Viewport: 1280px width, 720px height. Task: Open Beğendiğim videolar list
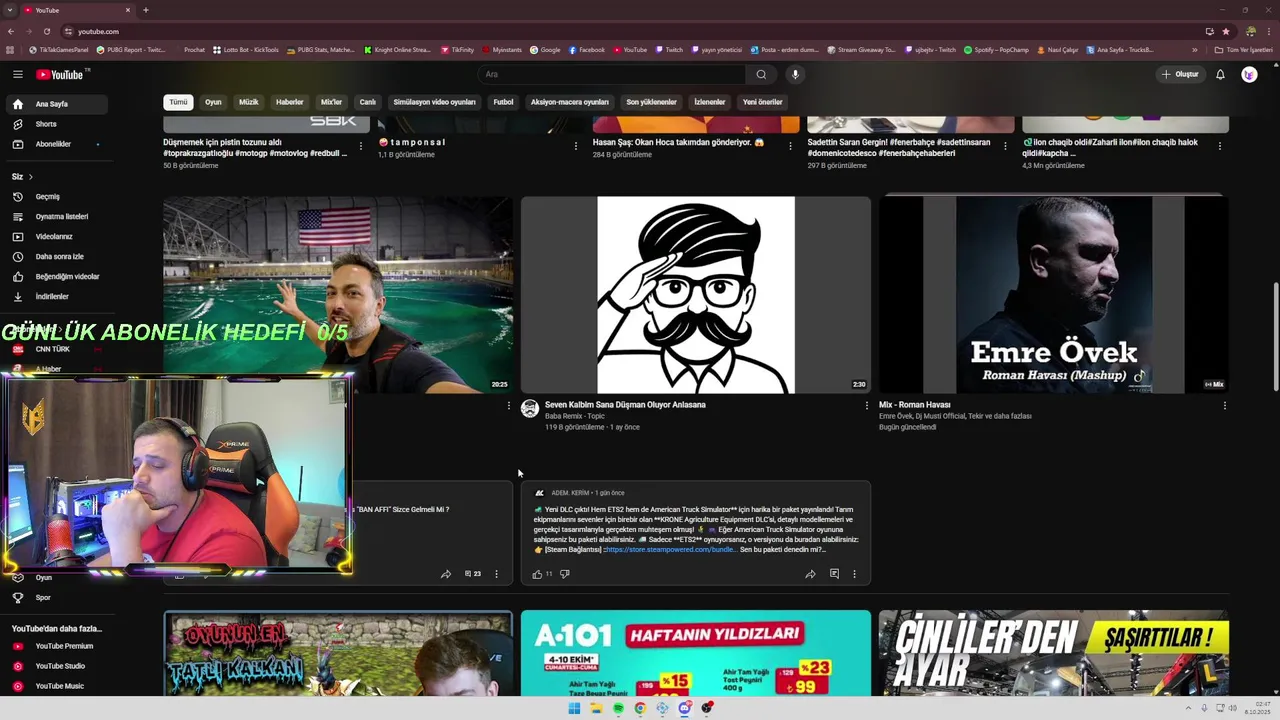[67, 276]
